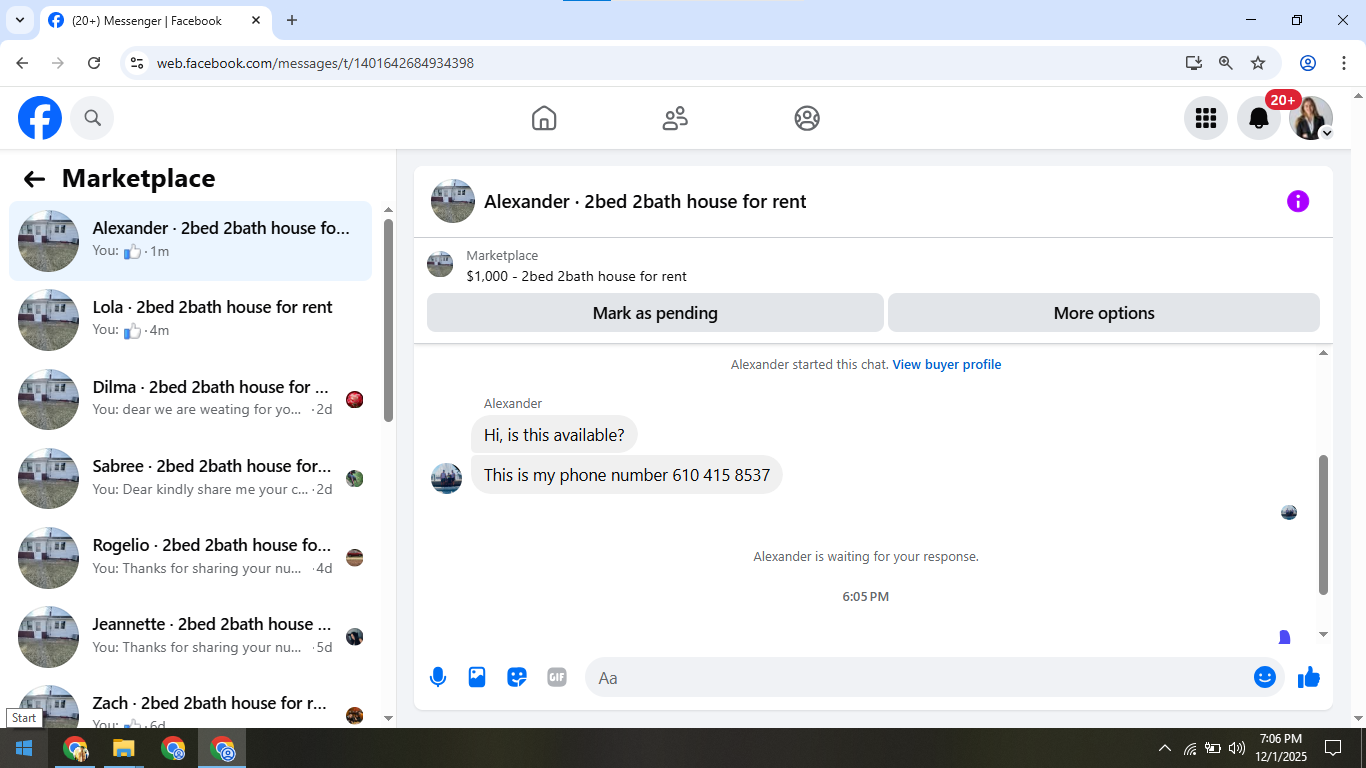
Task: Reload the page
Action: click(x=94, y=63)
